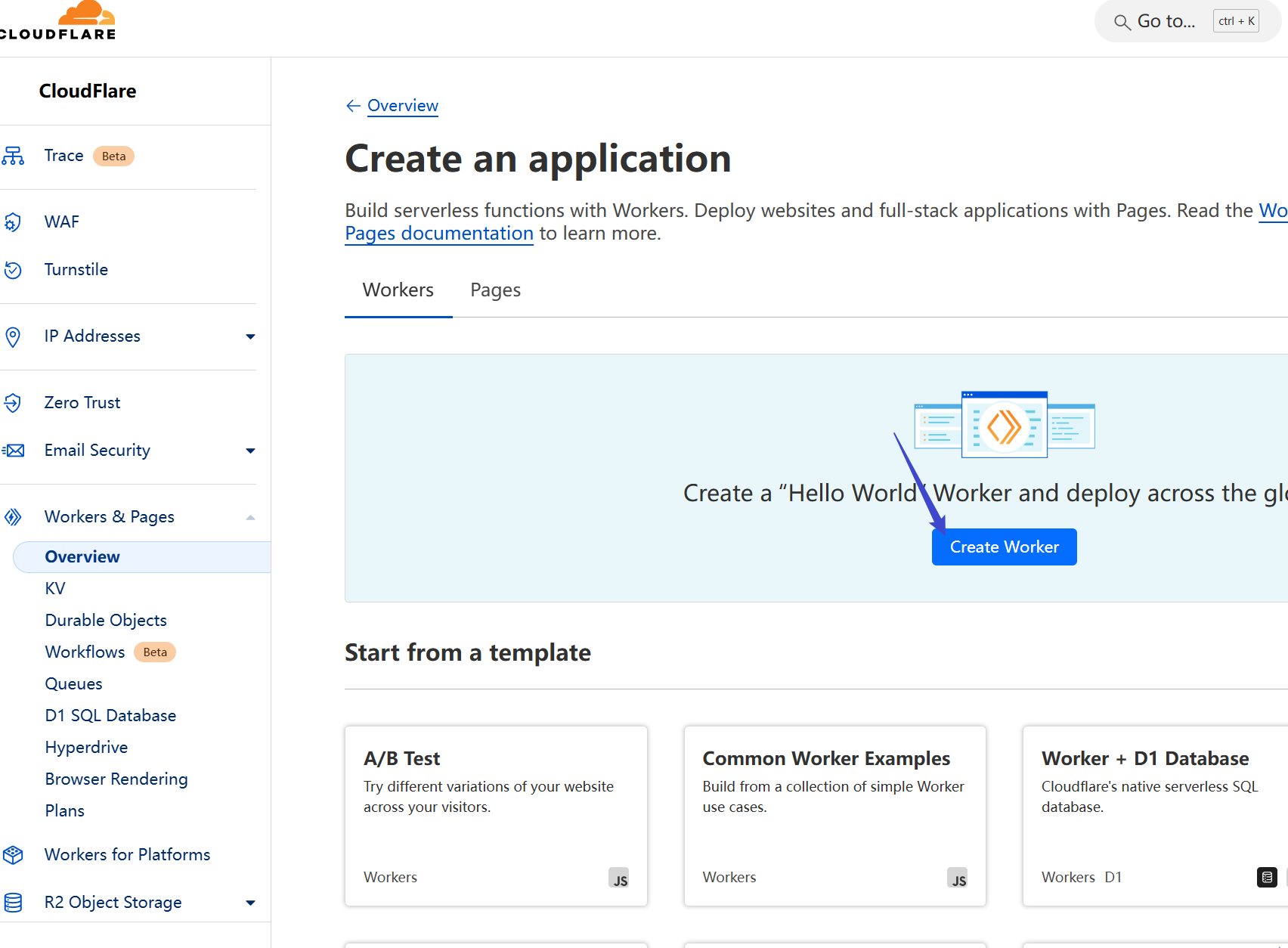Click the Beta badge next to Workflows
The height and width of the screenshot is (948, 1288).
155,652
